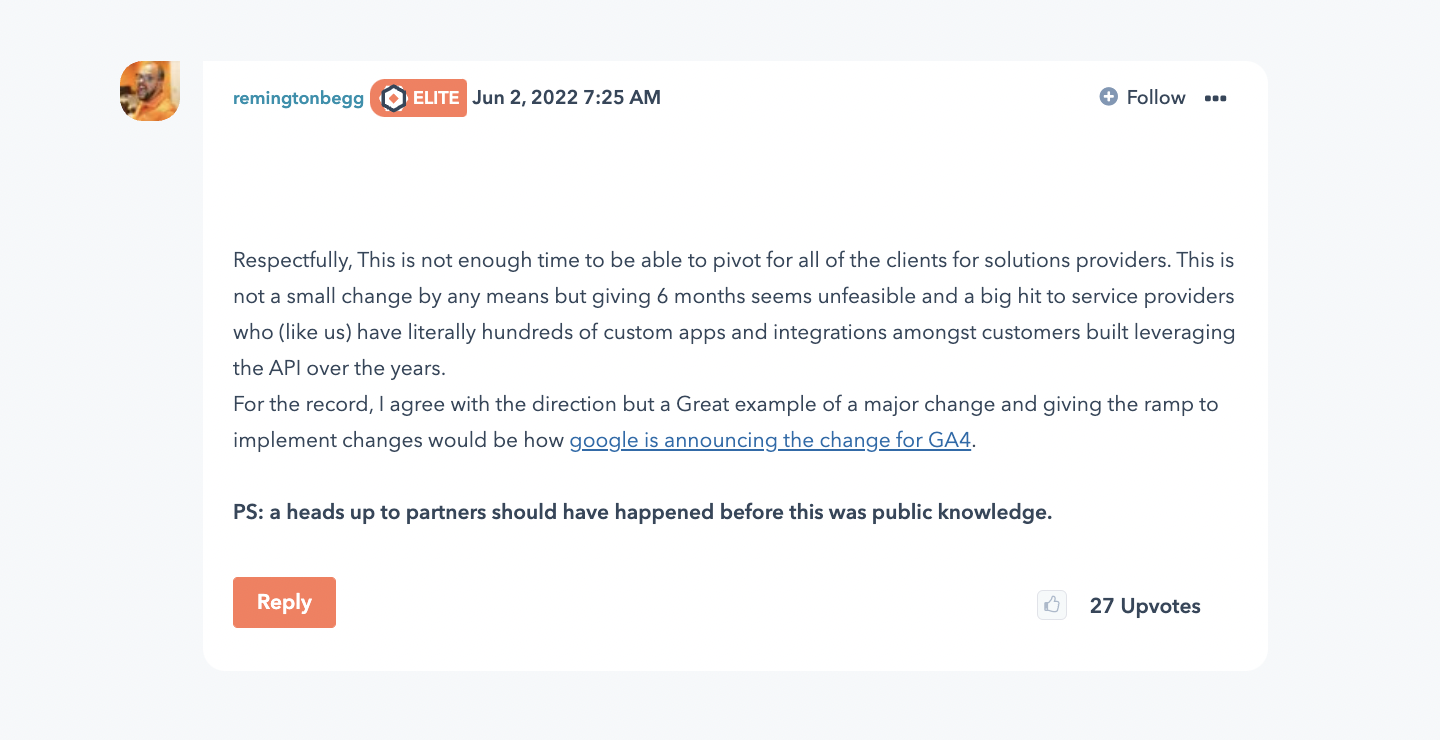Click the Follow plus icon to subscribe
The height and width of the screenshot is (740, 1440).
[1109, 96]
